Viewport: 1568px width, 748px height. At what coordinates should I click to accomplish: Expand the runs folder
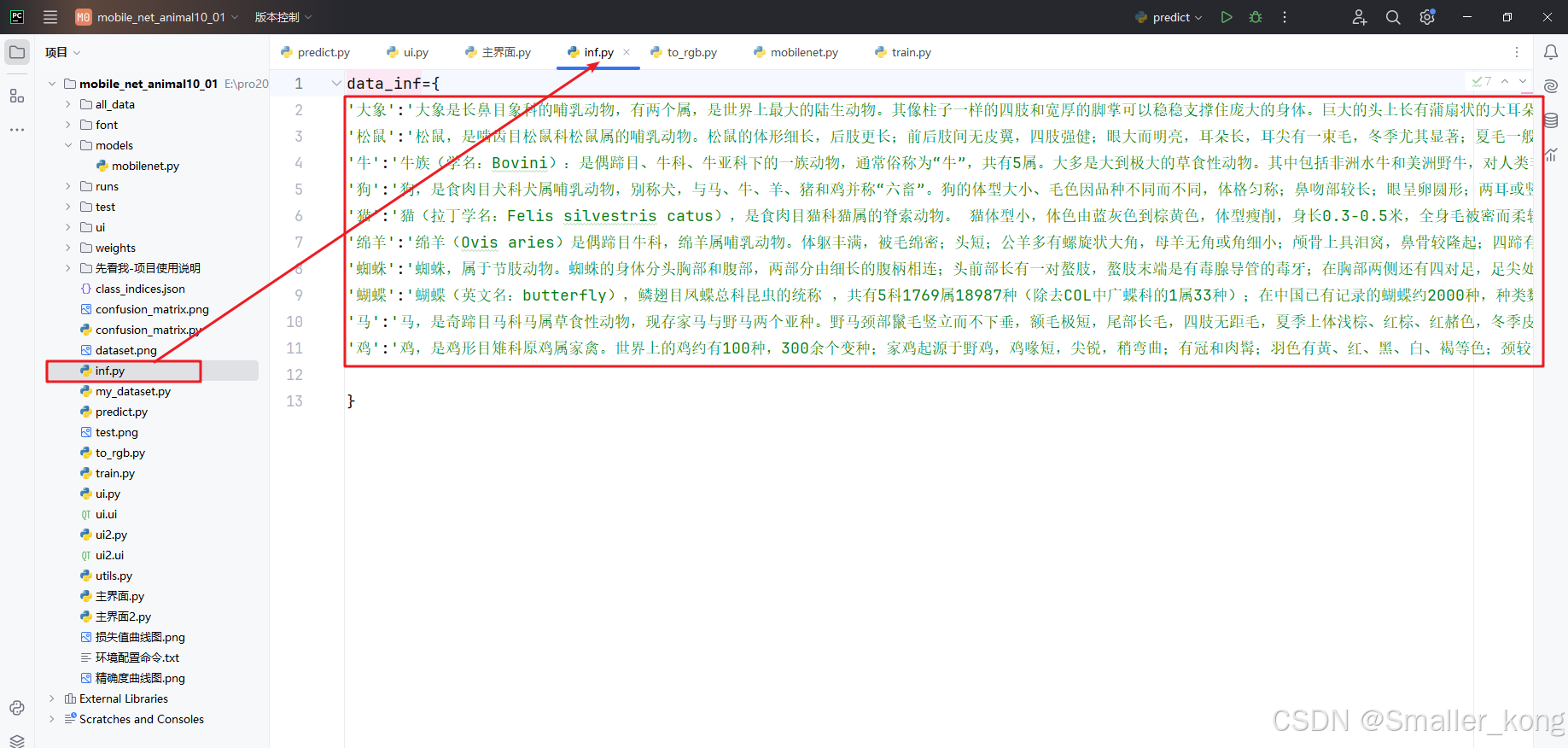68,186
